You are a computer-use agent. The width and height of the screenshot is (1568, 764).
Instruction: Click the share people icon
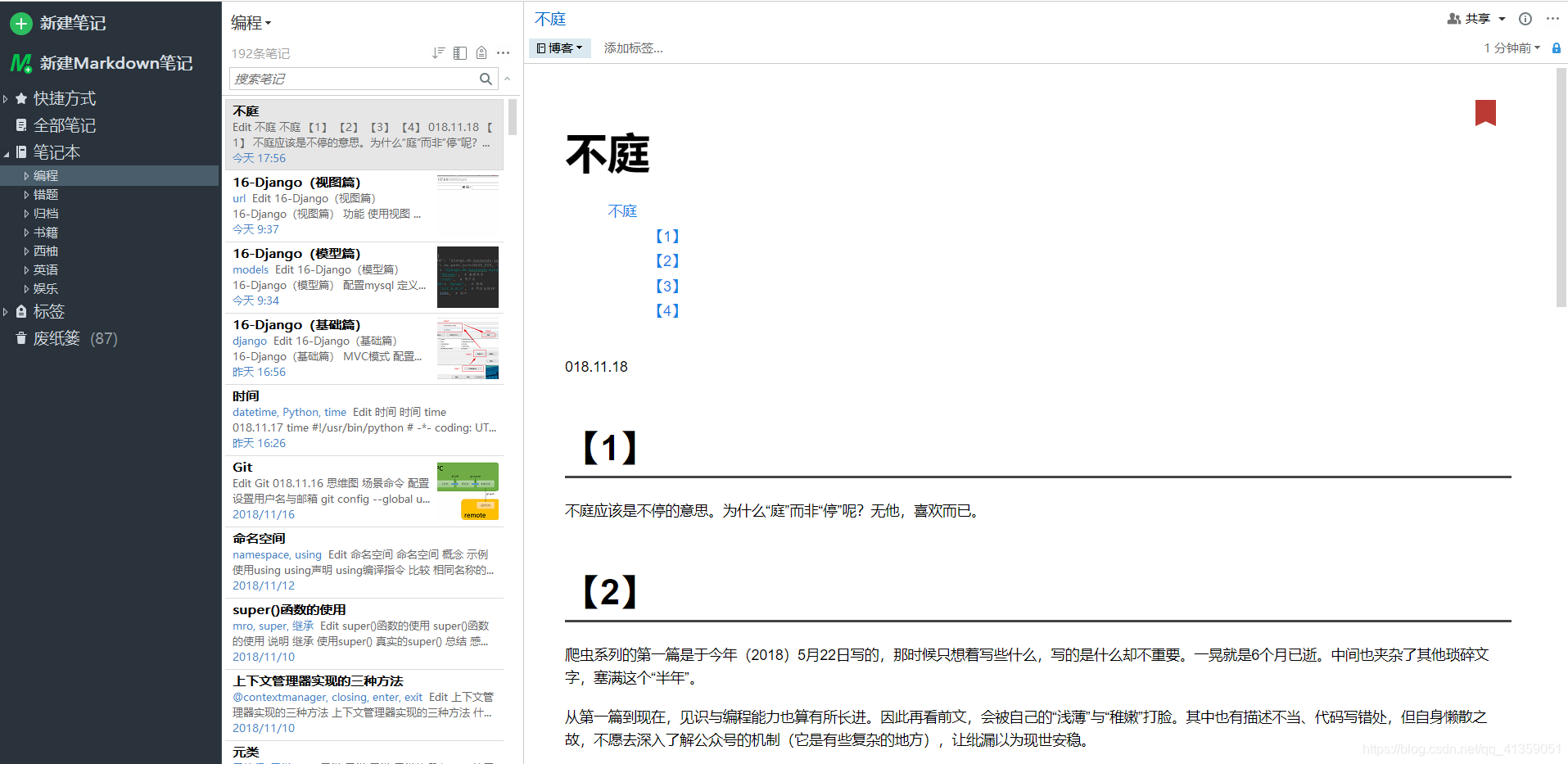coord(1454,19)
